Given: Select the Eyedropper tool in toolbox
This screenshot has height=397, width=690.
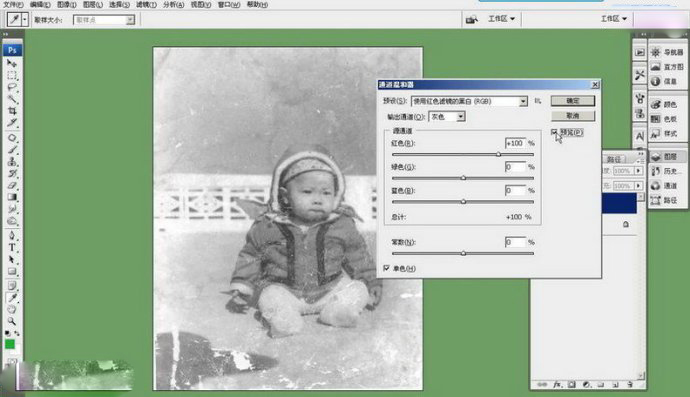Looking at the screenshot, I should [x=12, y=298].
